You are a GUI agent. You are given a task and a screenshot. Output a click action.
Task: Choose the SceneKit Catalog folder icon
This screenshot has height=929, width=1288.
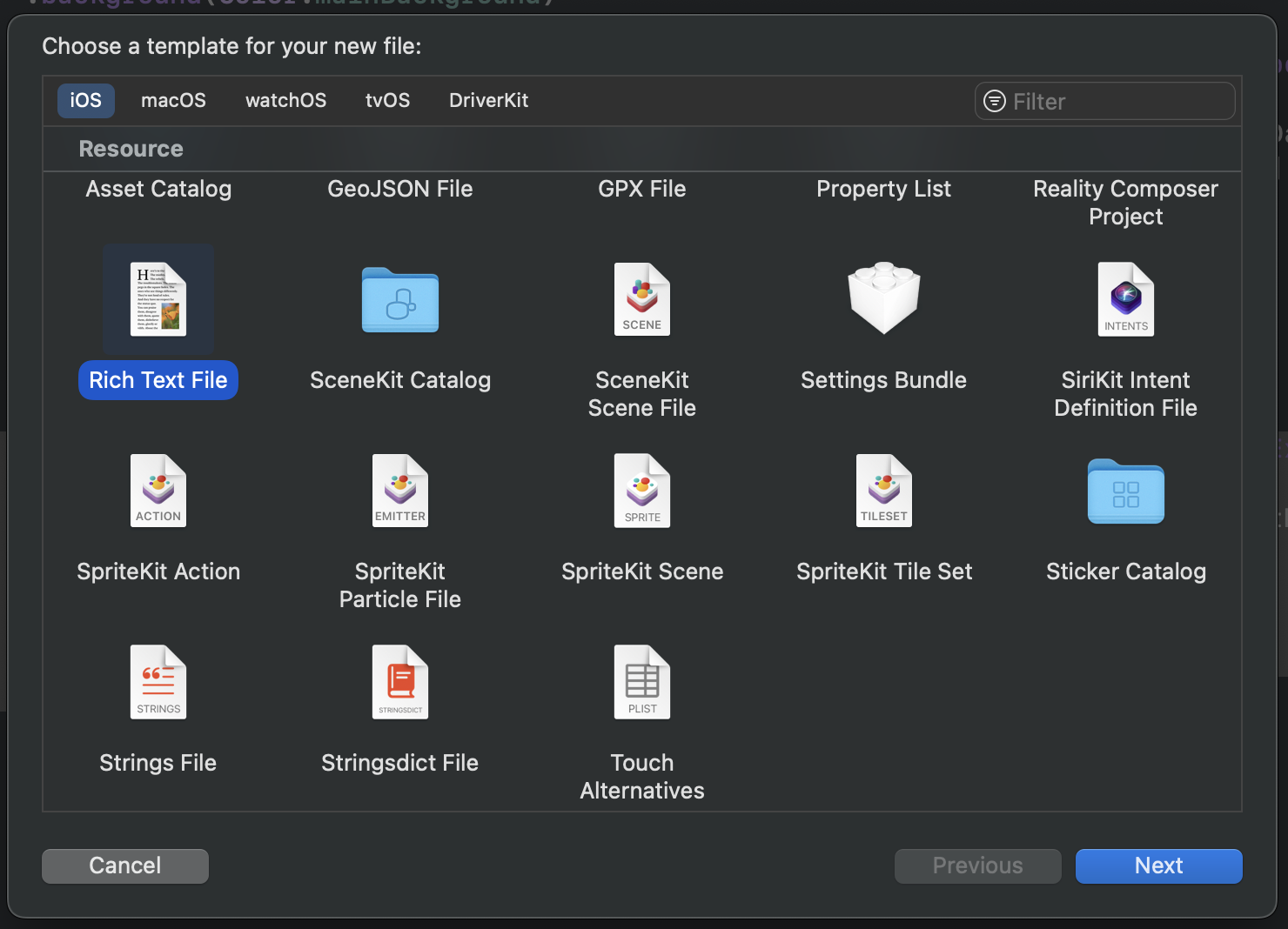pyautogui.click(x=400, y=300)
